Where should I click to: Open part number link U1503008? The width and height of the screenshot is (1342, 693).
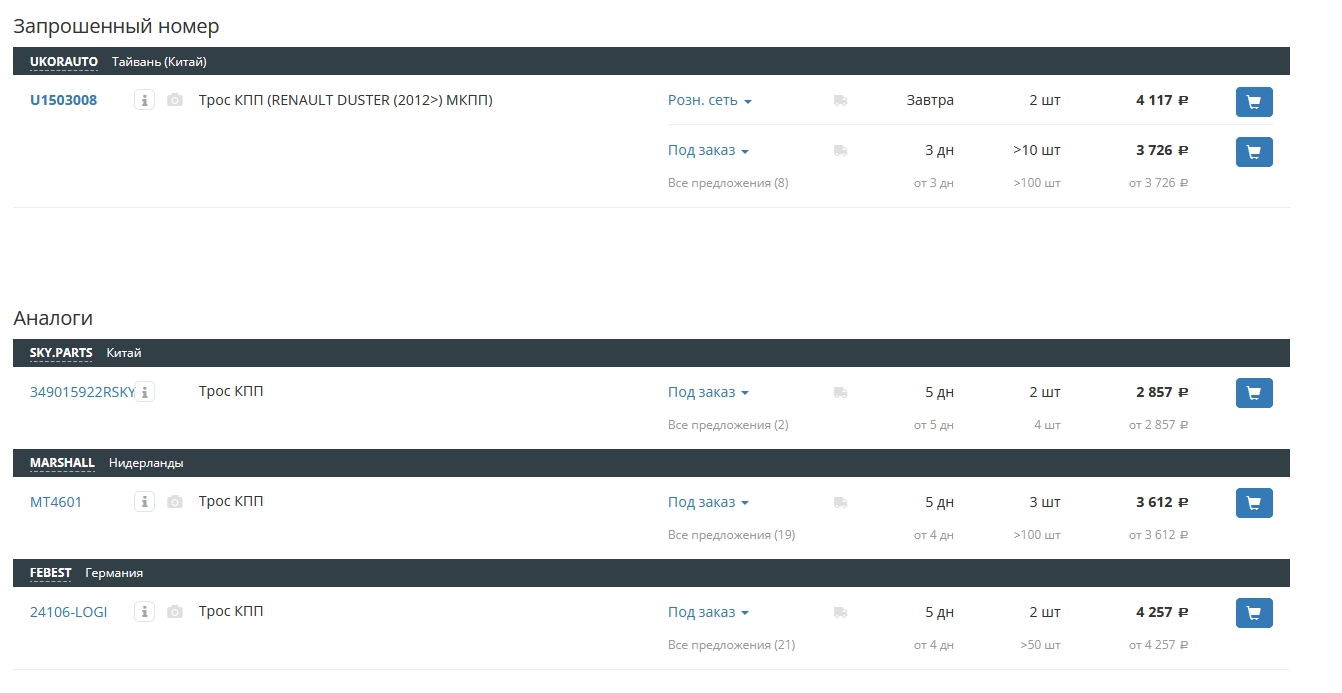pos(64,100)
